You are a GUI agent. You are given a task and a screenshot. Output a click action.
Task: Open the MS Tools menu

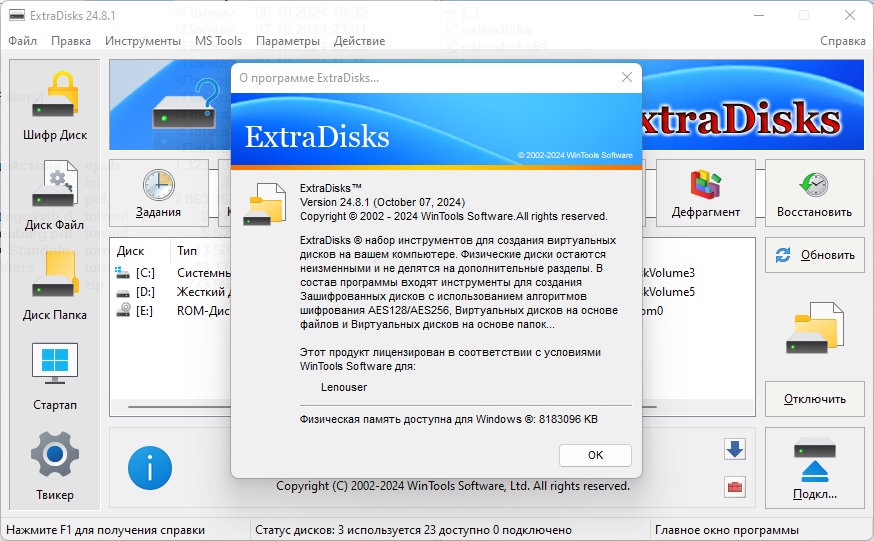[x=218, y=41]
